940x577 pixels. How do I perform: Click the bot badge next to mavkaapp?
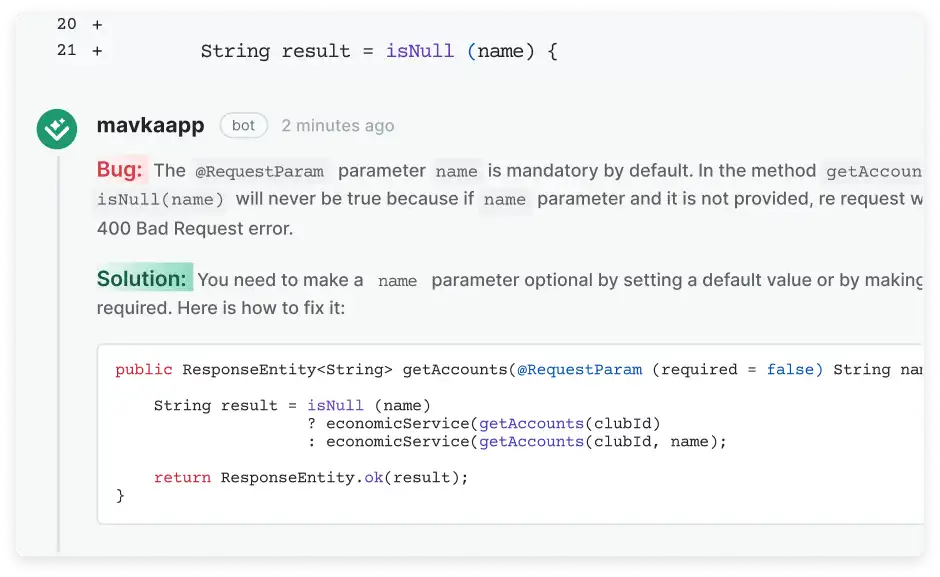243,125
